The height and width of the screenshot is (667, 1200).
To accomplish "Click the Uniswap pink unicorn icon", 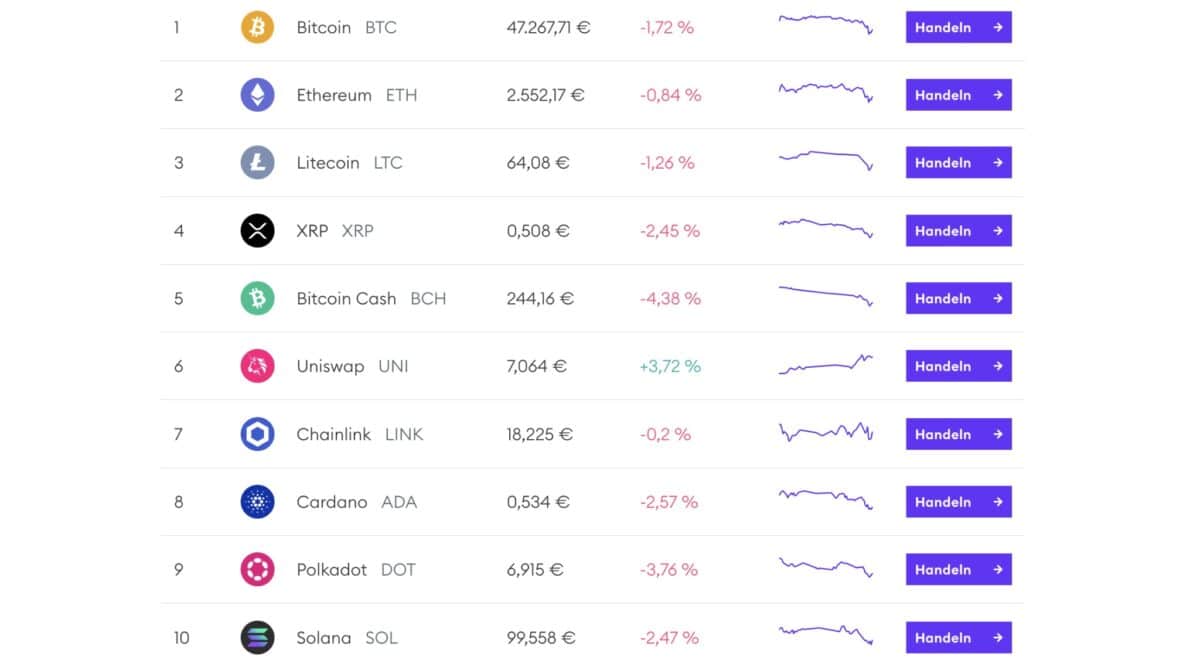I will click(x=257, y=366).
